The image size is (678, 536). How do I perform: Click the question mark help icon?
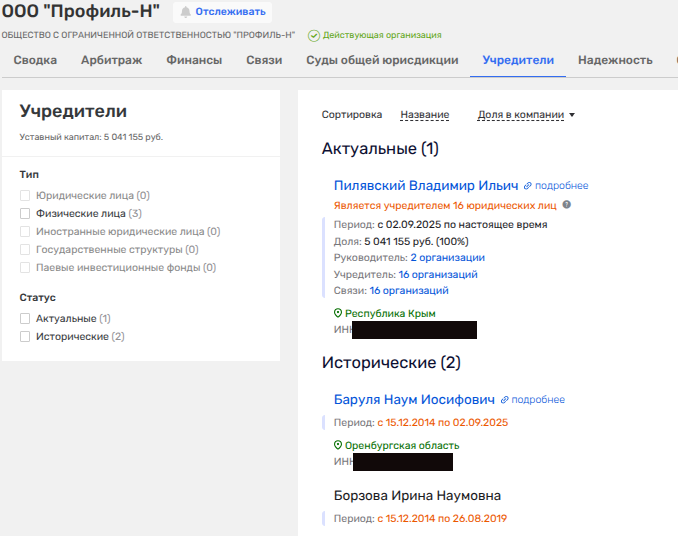click(x=567, y=205)
